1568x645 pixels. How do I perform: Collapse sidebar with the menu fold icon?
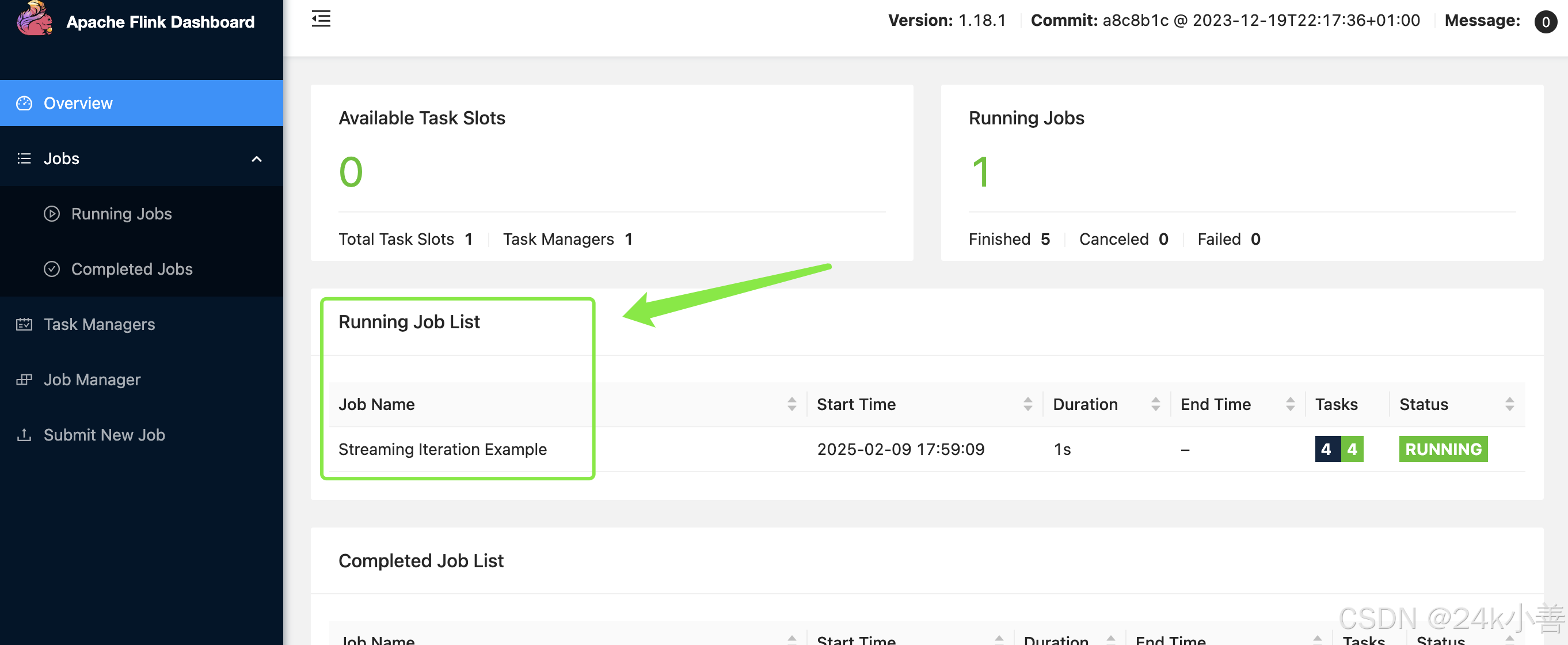(321, 19)
